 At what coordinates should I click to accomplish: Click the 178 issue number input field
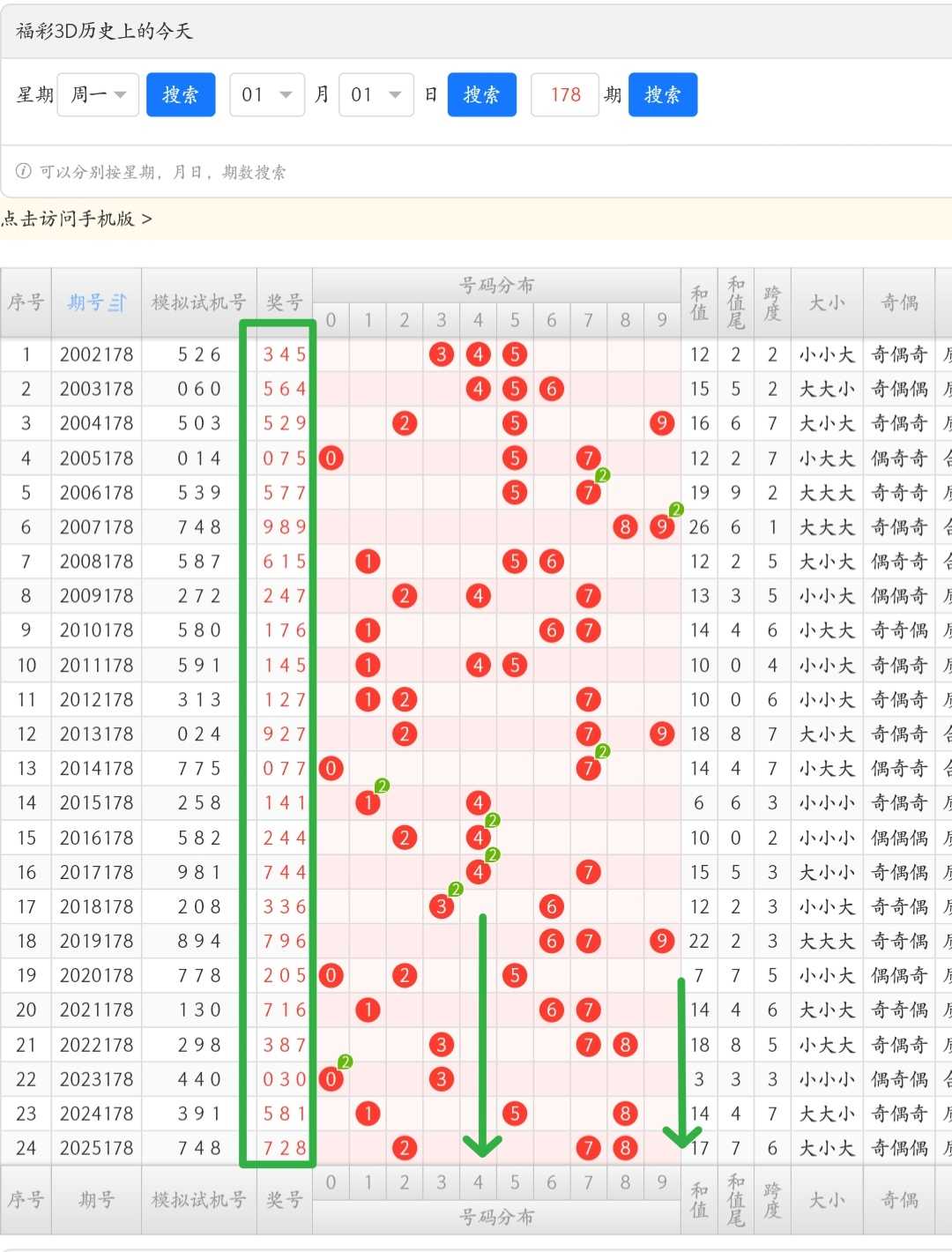click(x=565, y=94)
